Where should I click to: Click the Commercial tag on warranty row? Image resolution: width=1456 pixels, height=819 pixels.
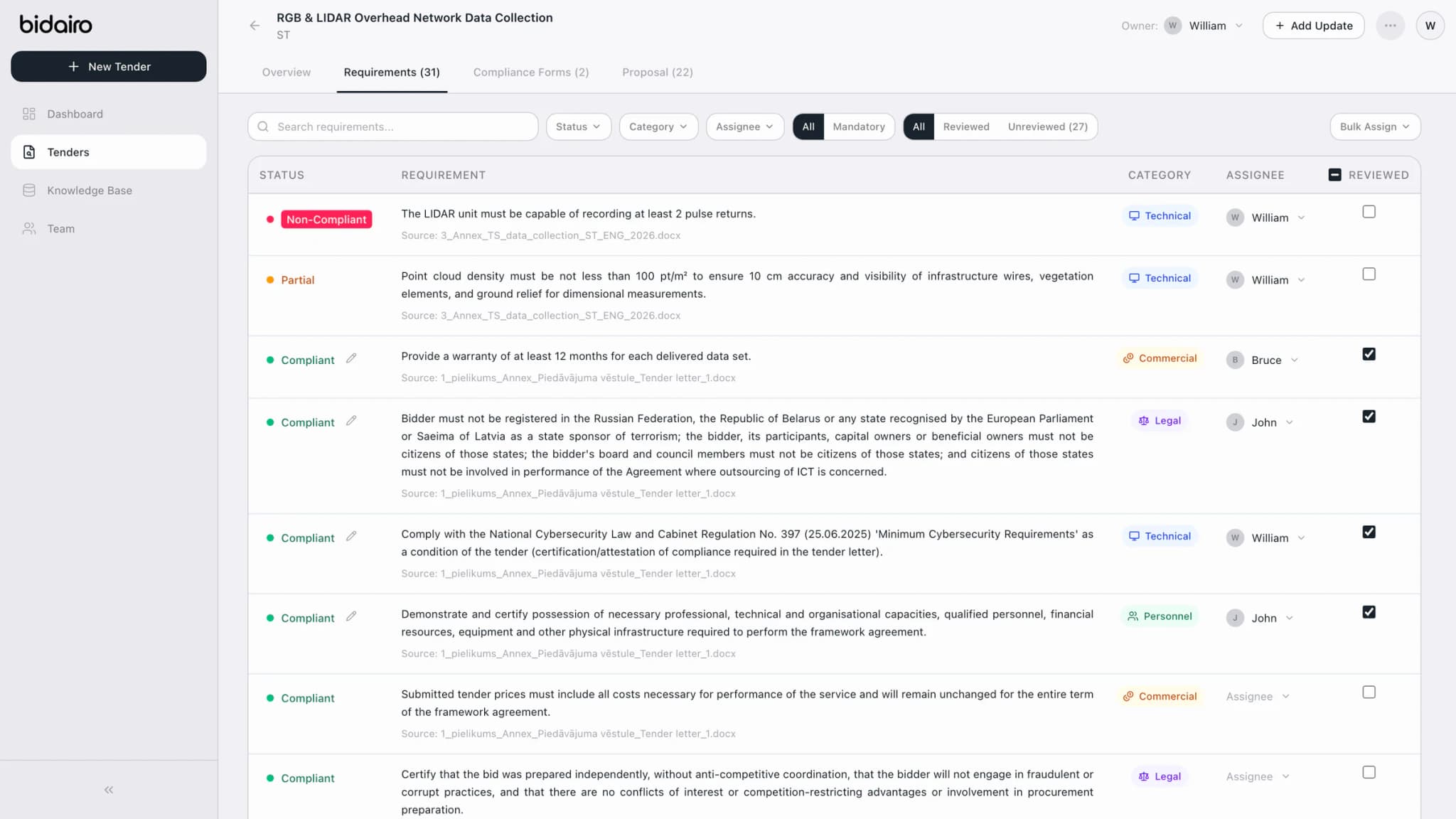pyautogui.click(x=1160, y=358)
